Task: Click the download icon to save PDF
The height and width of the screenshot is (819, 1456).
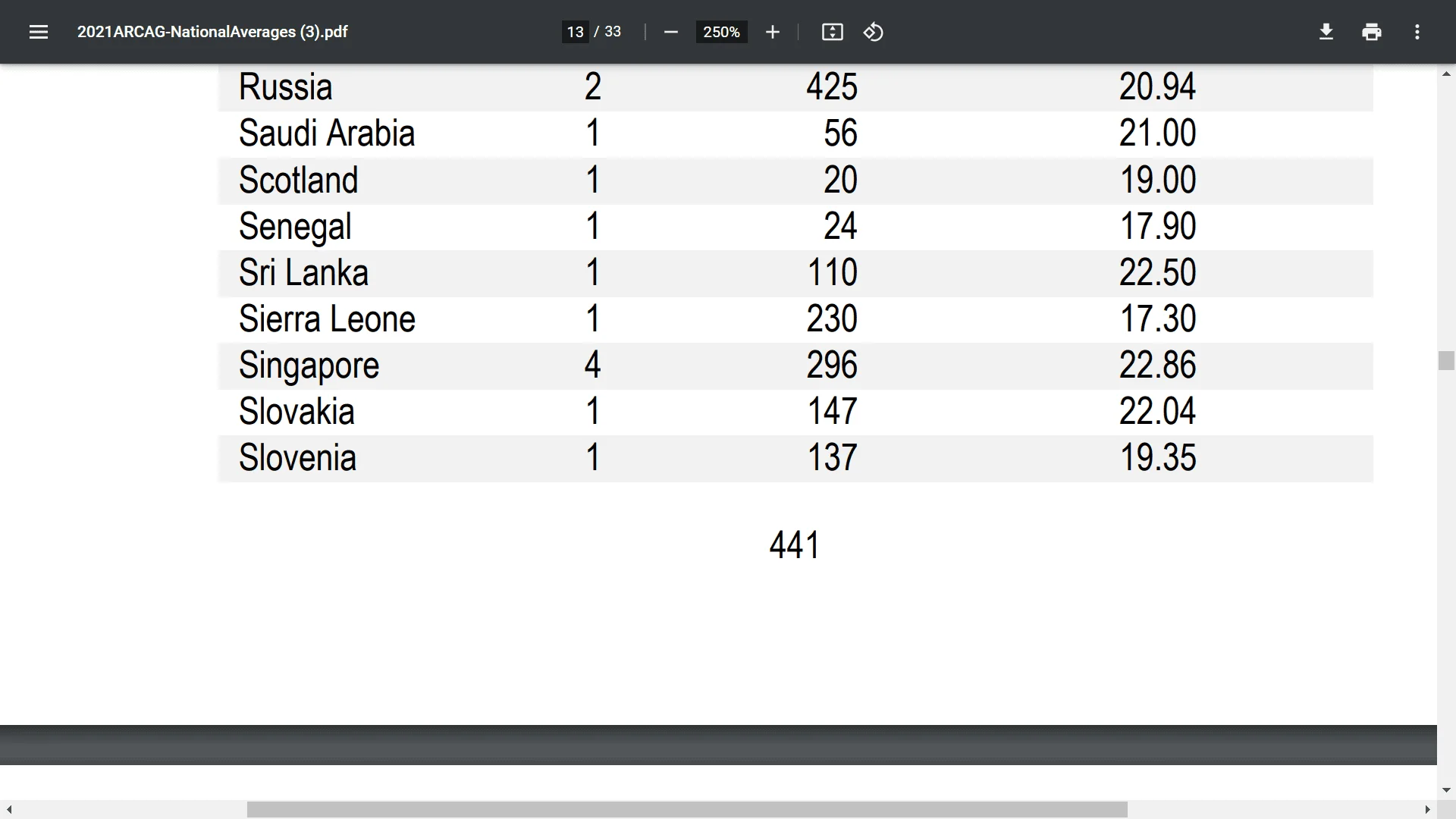Action: point(1325,32)
